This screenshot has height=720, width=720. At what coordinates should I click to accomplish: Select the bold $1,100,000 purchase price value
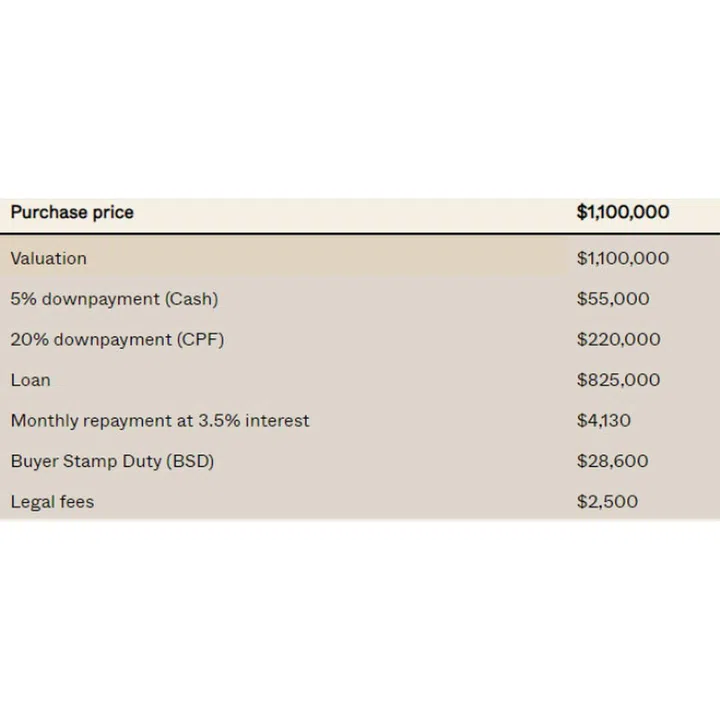click(x=623, y=212)
